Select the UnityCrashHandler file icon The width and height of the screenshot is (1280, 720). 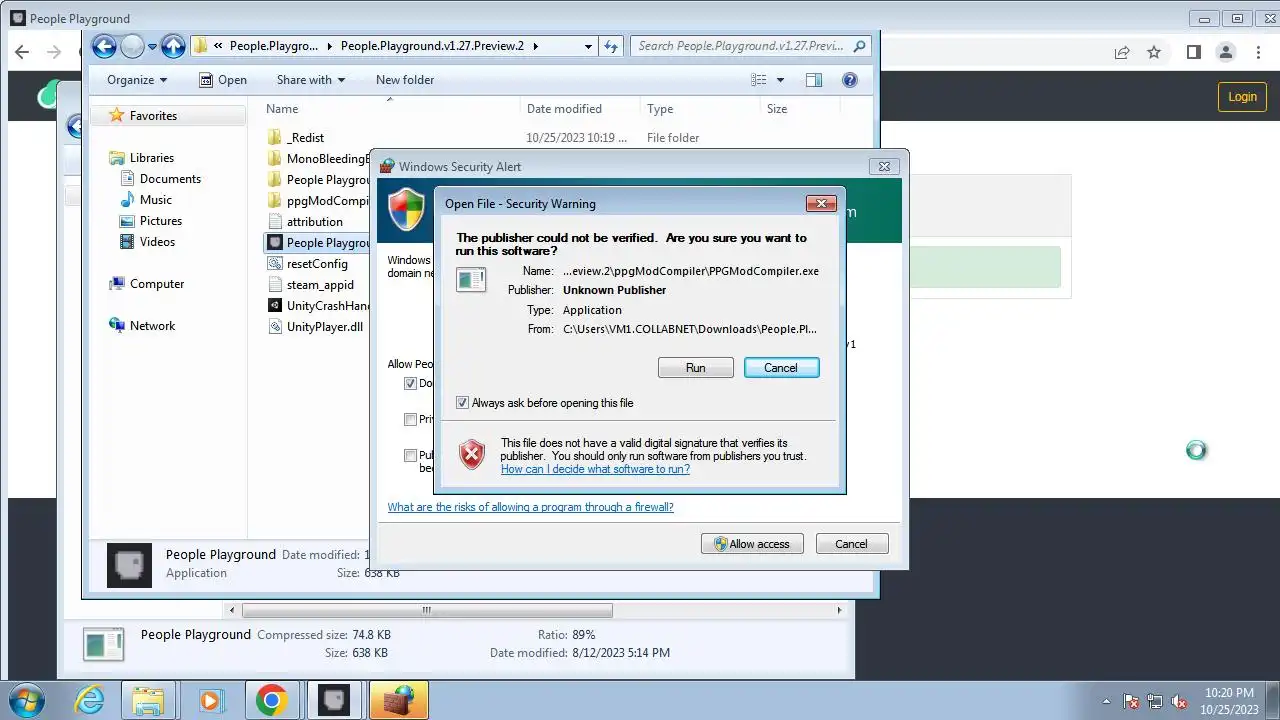click(x=276, y=306)
